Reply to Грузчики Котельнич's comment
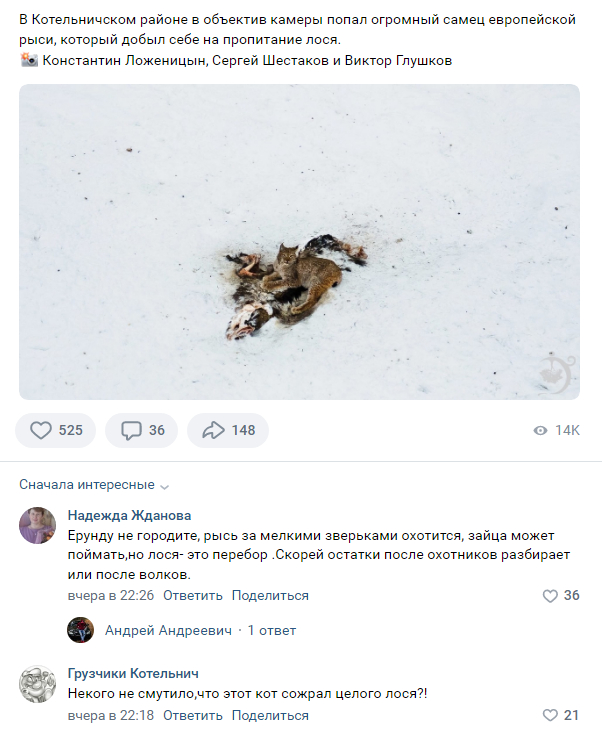The width and height of the screenshot is (602, 735). point(192,715)
